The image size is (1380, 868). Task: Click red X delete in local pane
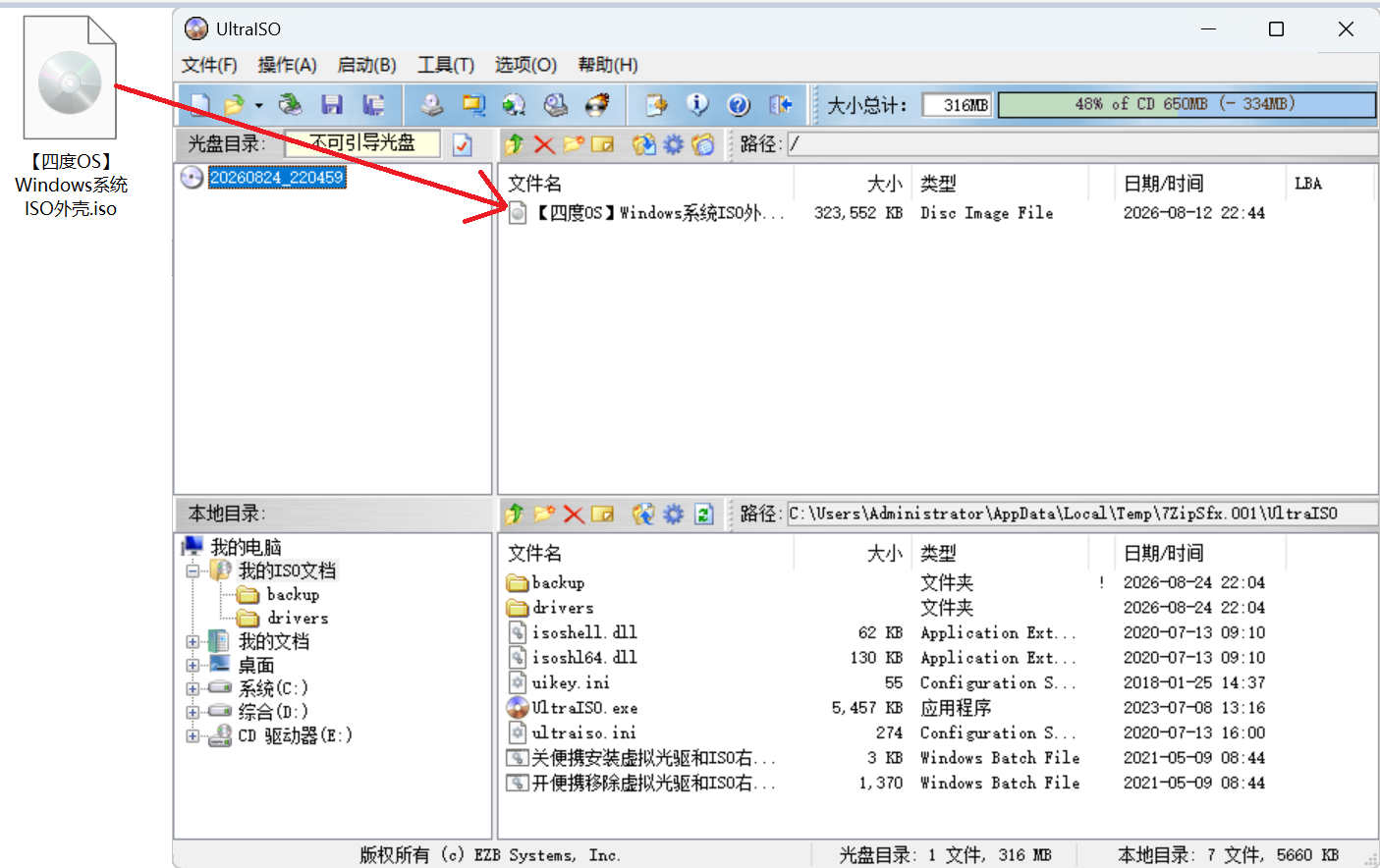575,514
